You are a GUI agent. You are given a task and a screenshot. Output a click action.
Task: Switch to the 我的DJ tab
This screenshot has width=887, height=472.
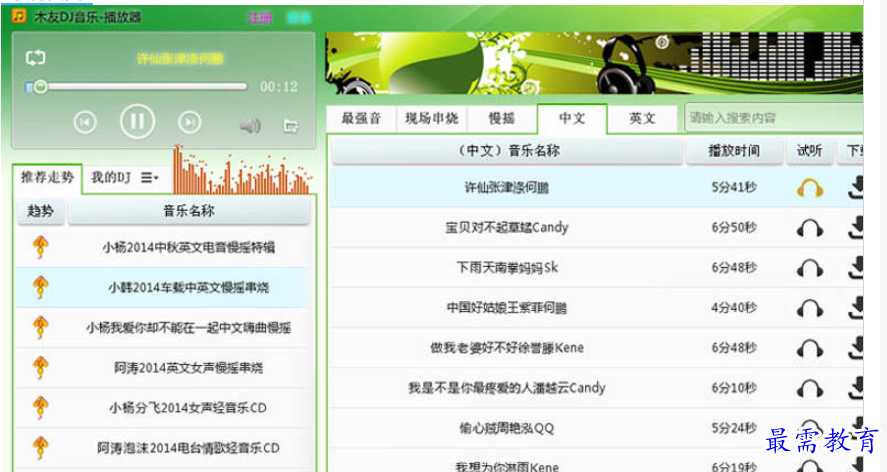pyautogui.click(x=111, y=178)
